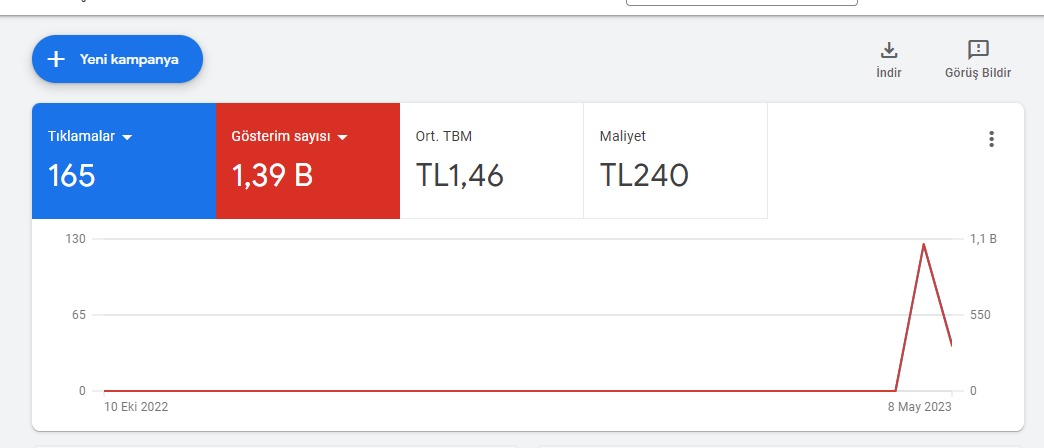This screenshot has width=1044, height=448.
Task: Open the Görüş Bildir feedback bubble icon
Action: (x=977, y=50)
